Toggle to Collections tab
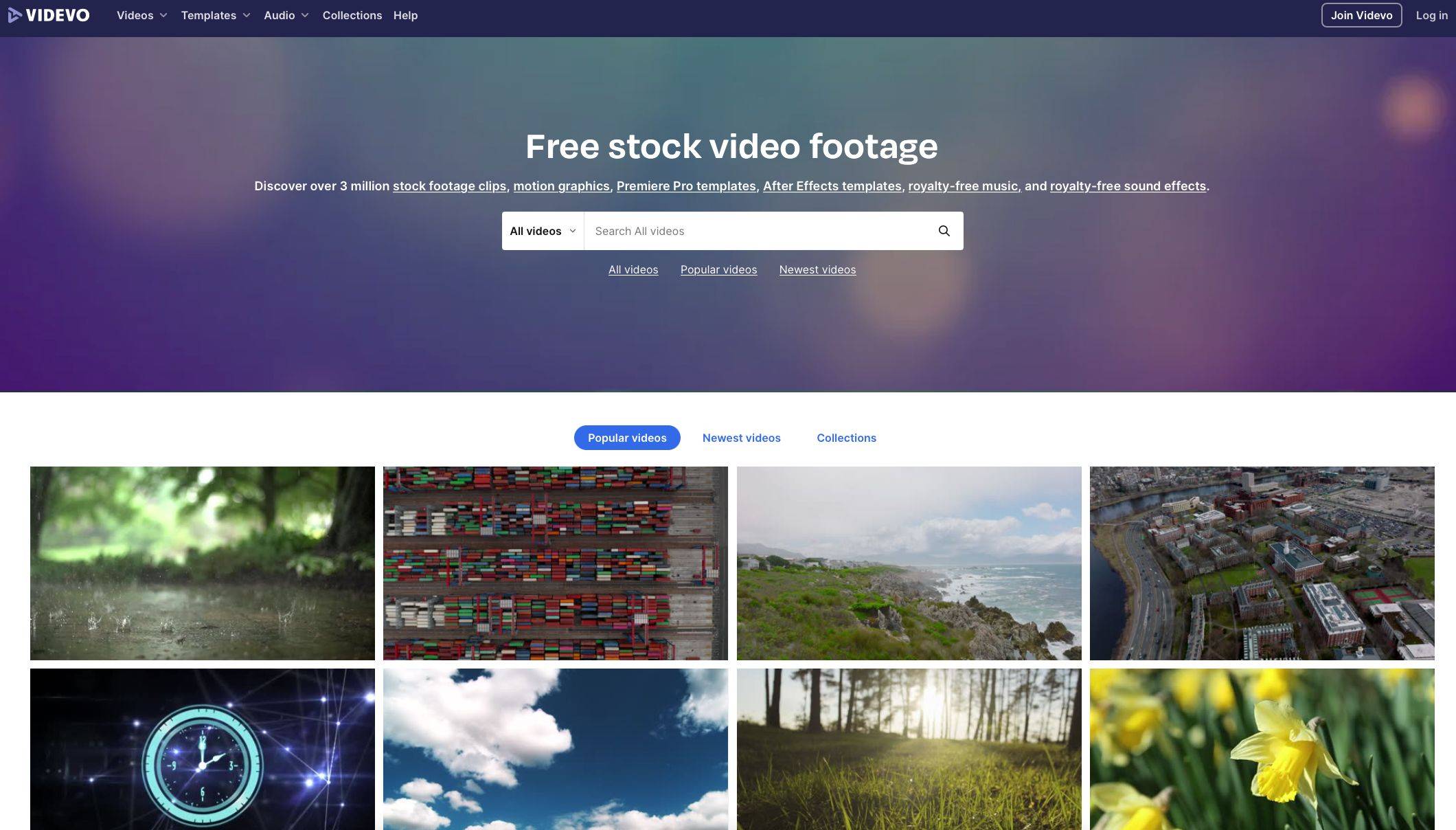The height and width of the screenshot is (830, 1456). pos(846,438)
